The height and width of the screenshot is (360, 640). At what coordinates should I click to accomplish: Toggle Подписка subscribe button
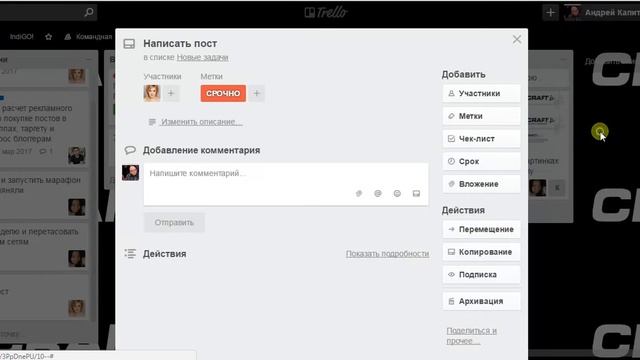pos(481,275)
